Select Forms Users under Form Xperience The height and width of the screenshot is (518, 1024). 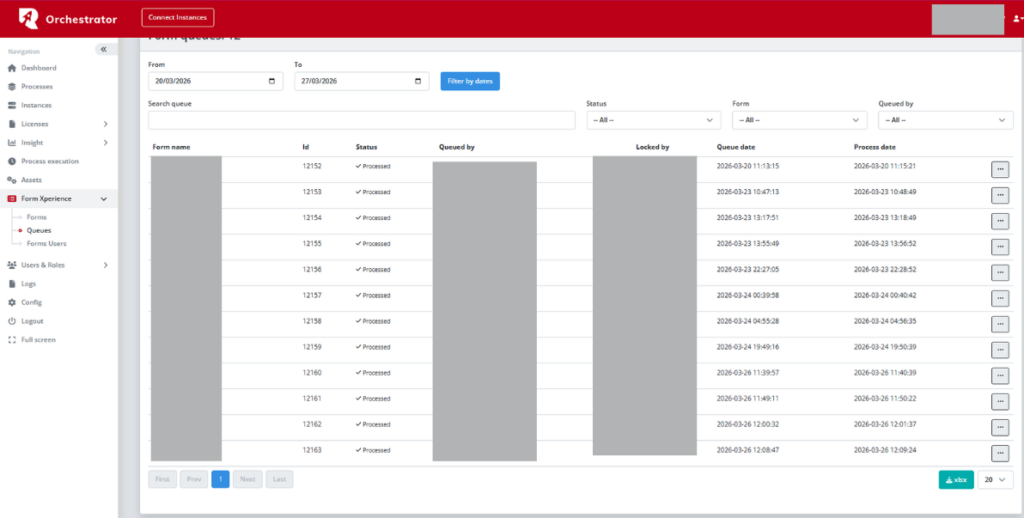[46, 243]
